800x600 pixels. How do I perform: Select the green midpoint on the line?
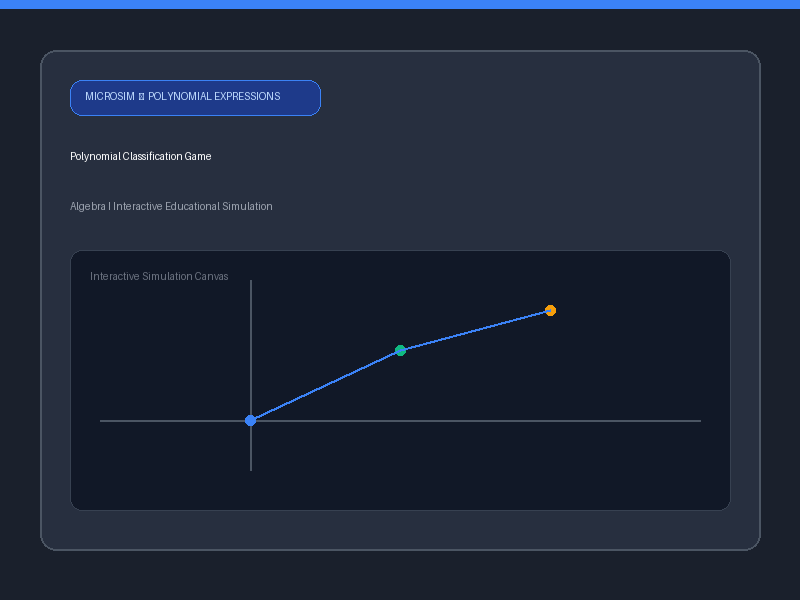coord(401,351)
